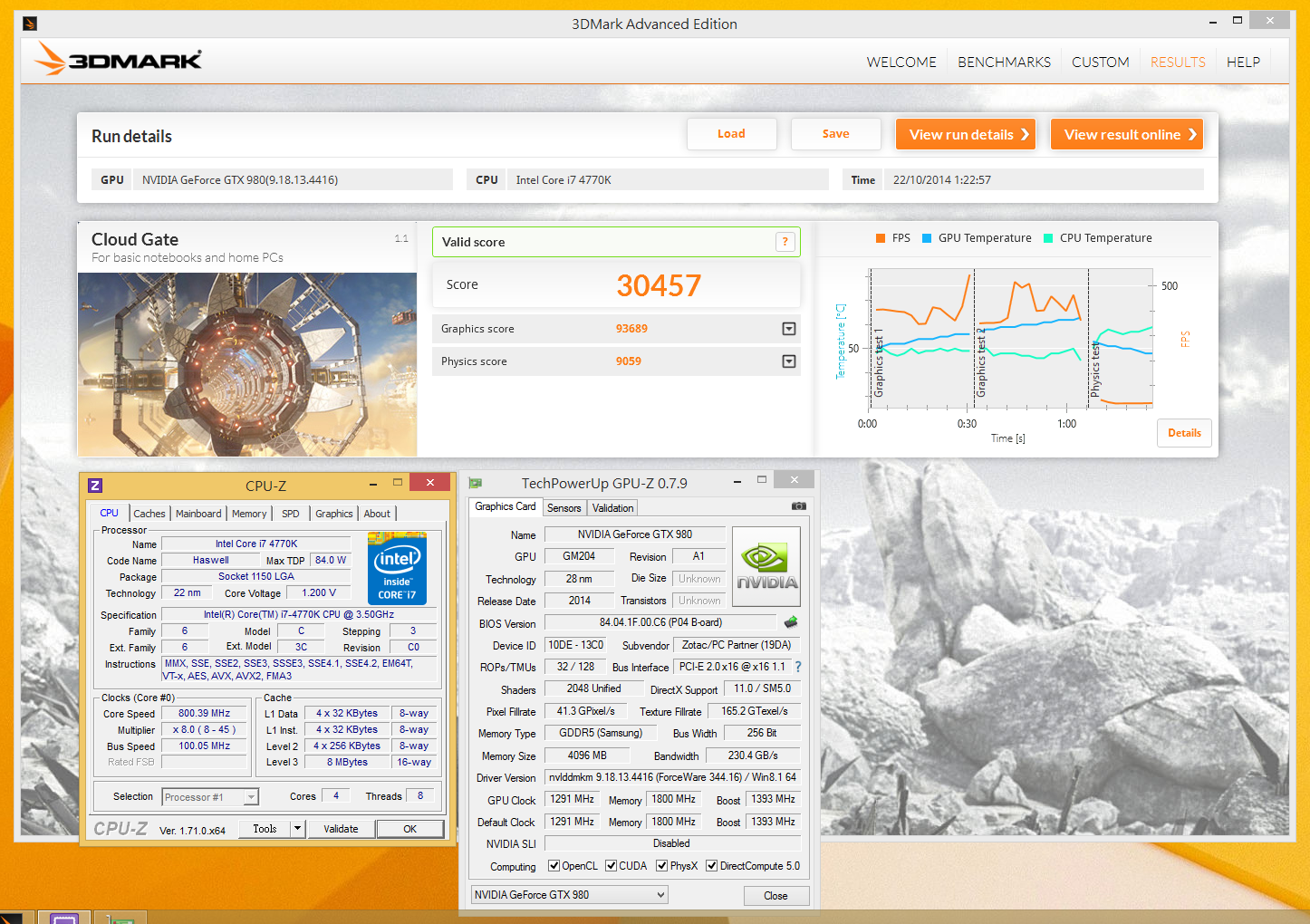1310x924 pixels.
Task: Click the 3DMark logo in the header
Action: (x=118, y=60)
